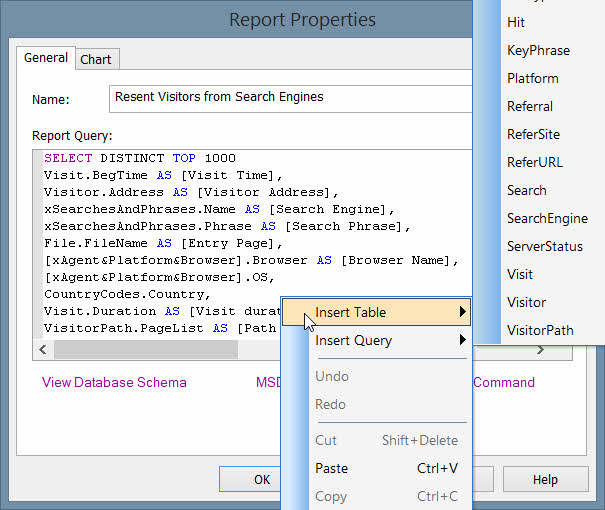Click the File.FileName query line
605x510 pixels.
163,243
